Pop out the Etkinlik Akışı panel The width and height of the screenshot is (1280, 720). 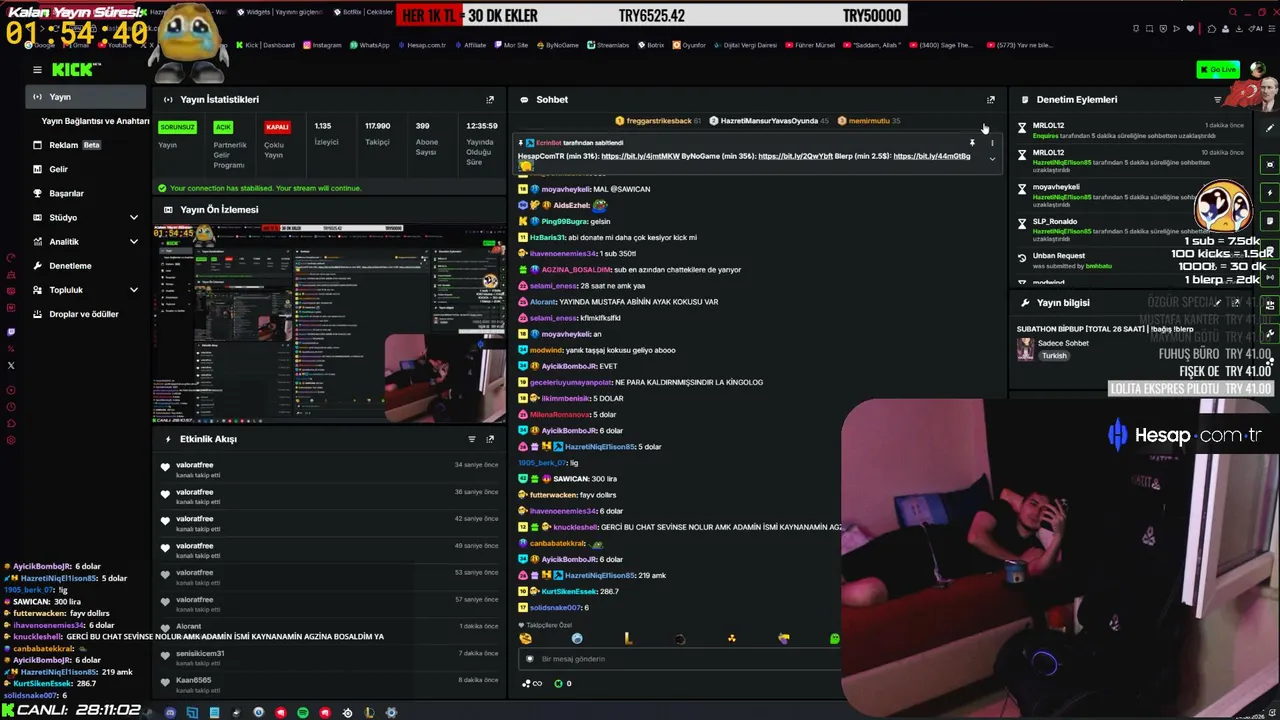point(490,439)
